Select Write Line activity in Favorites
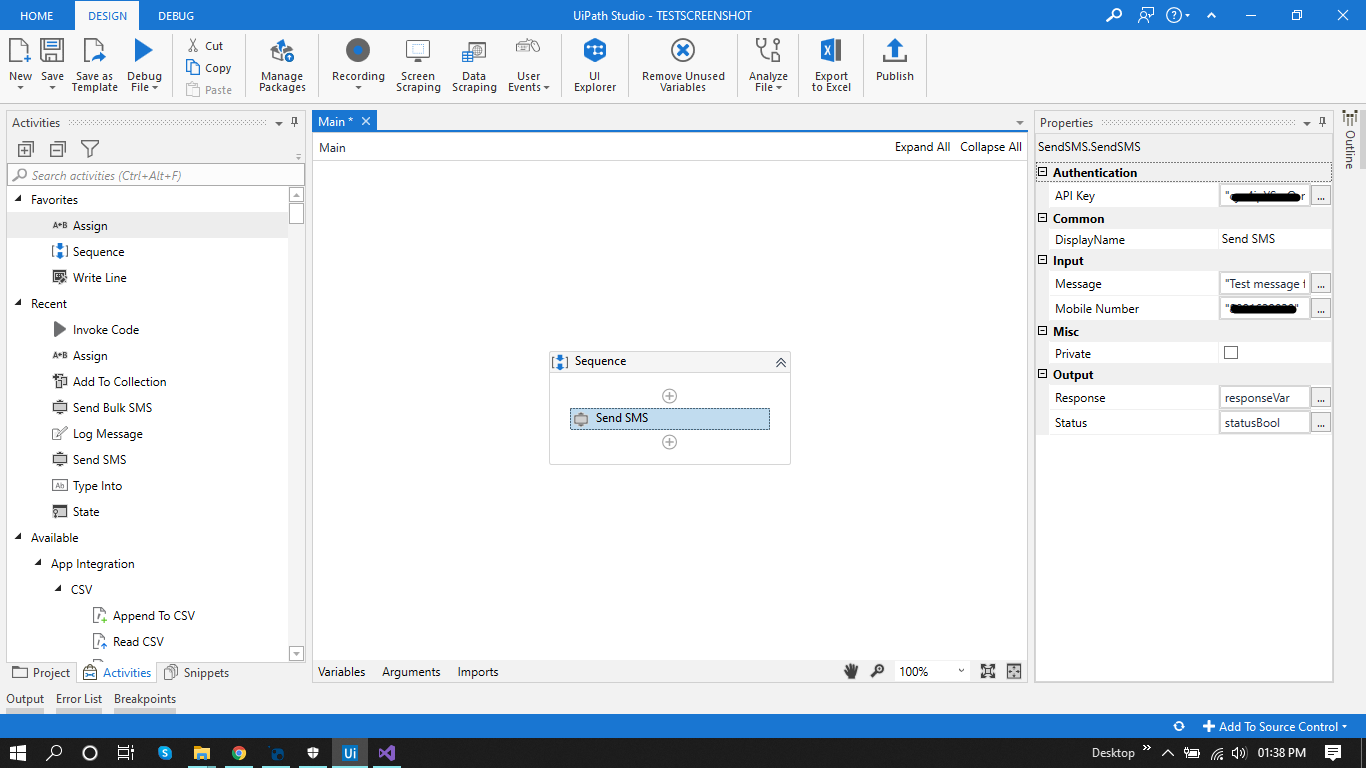Image resolution: width=1366 pixels, height=768 pixels. click(89, 278)
